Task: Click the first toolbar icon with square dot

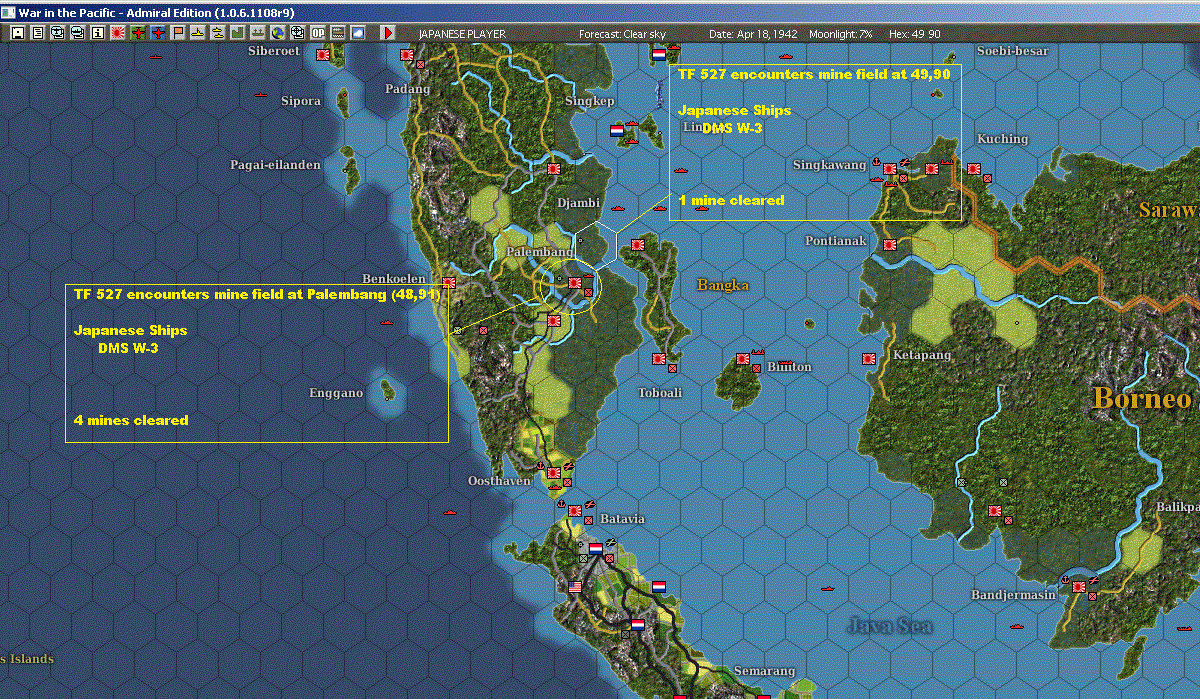Action: click(18, 33)
